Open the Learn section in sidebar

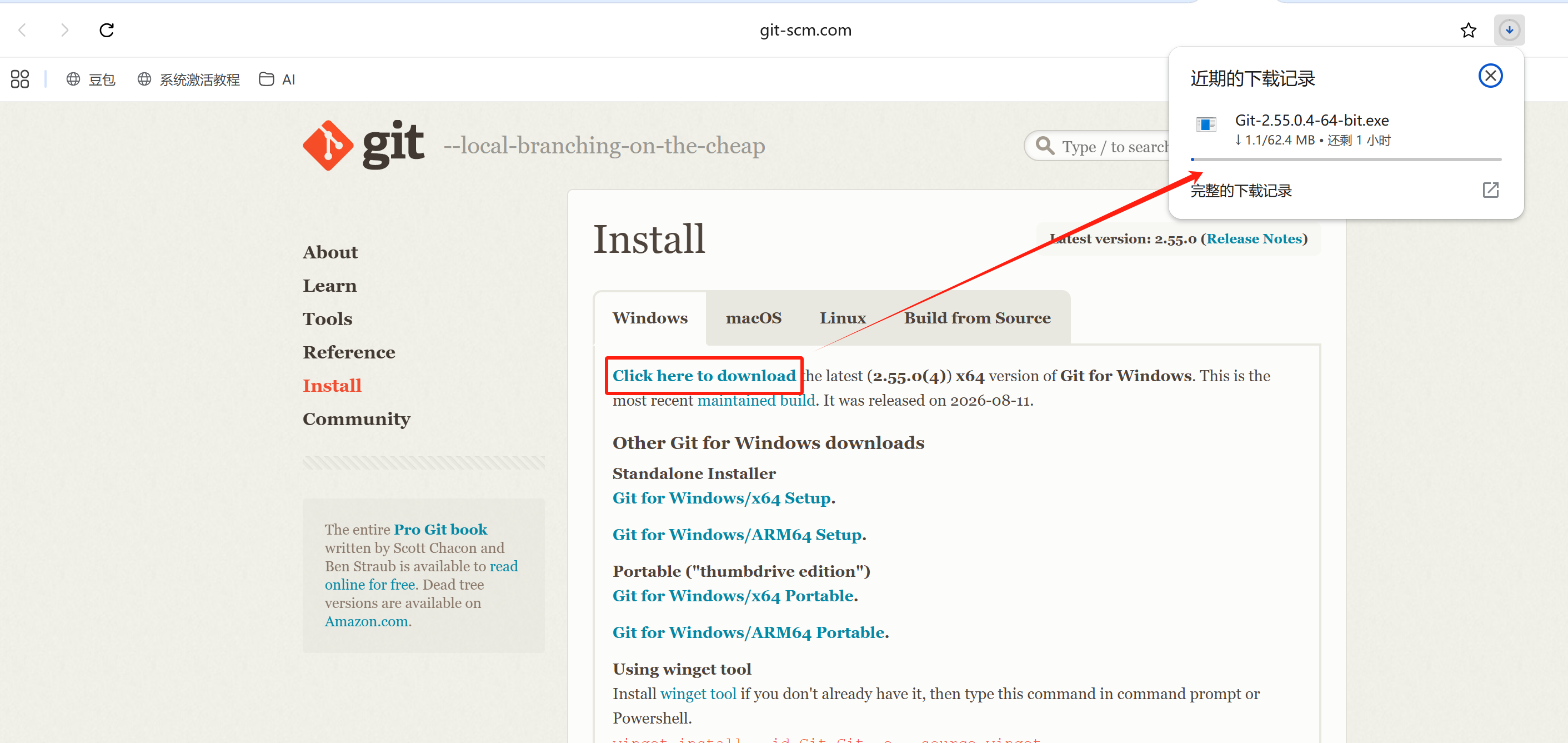tap(329, 286)
